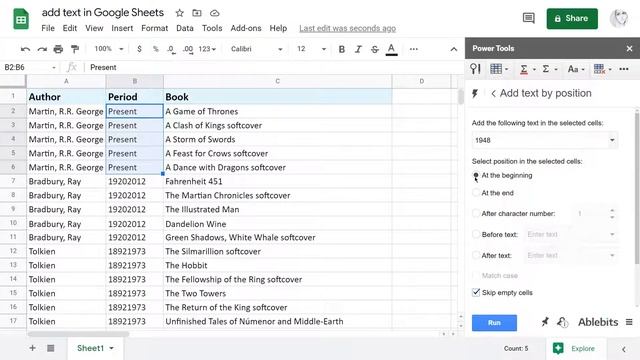This screenshot has width=640, height=360.
Task: Run the add text operation
Action: (x=494, y=322)
